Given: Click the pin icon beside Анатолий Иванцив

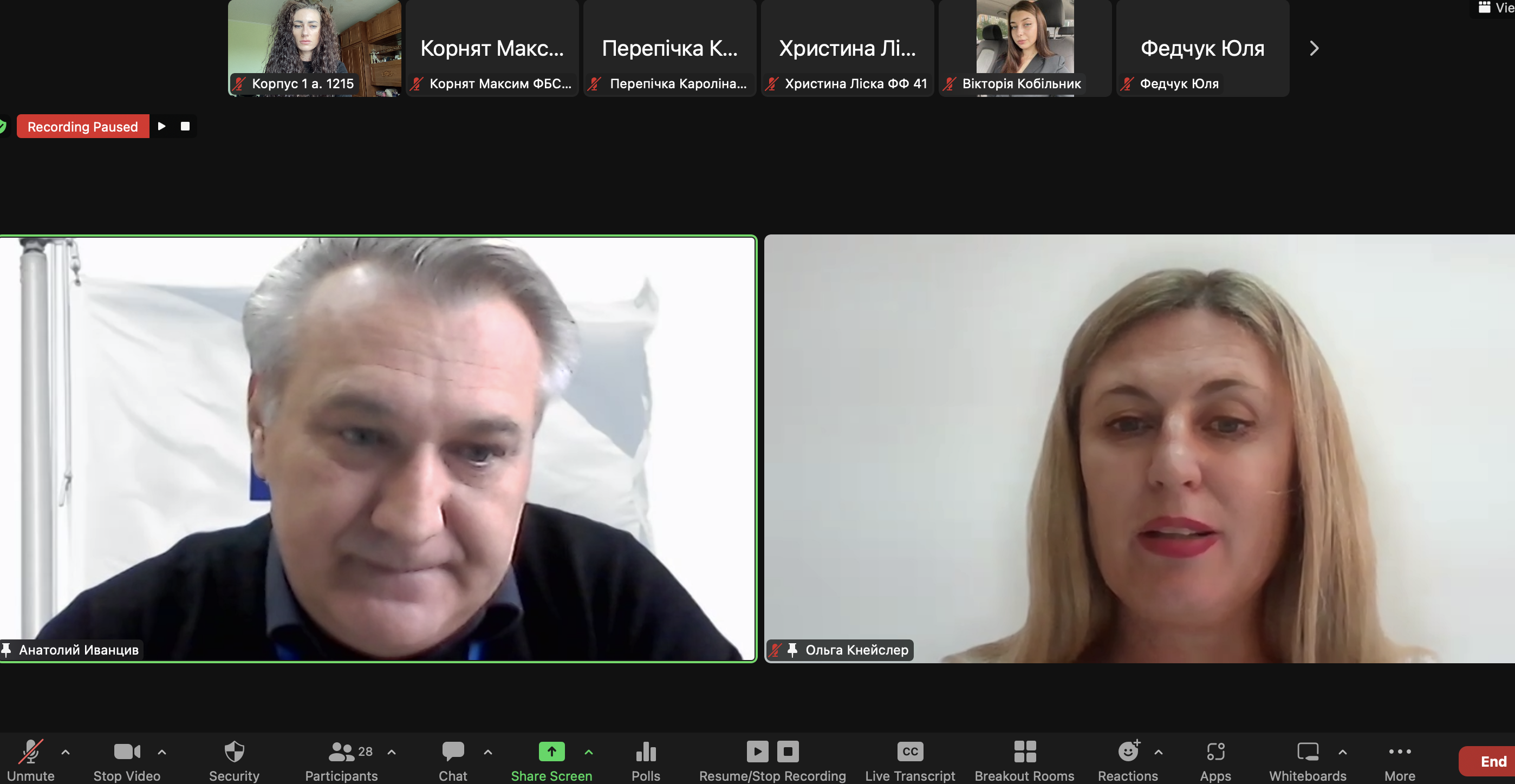Looking at the screenshot, I should click(6, 650).
